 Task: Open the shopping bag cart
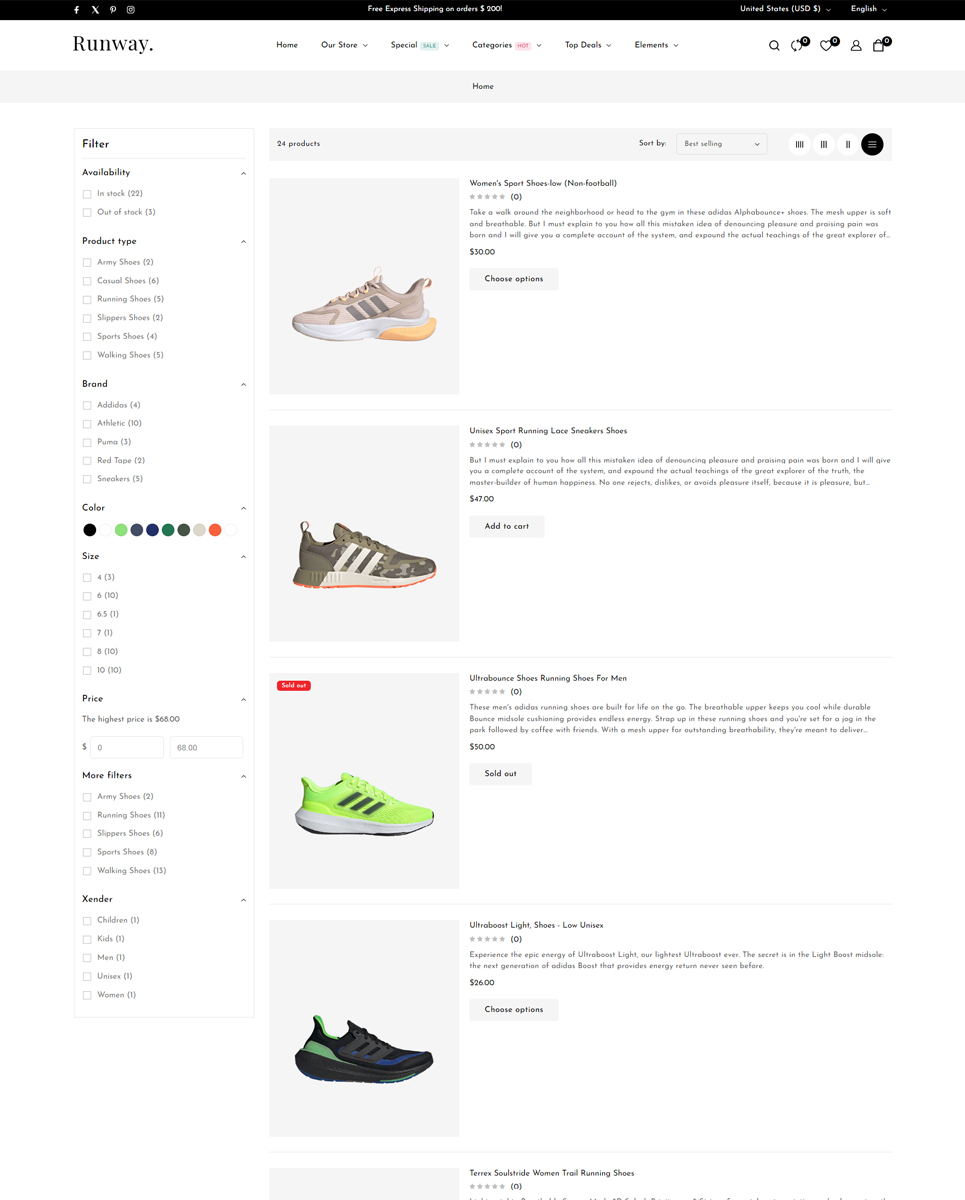pyautogui.click(x=879, y=45)
